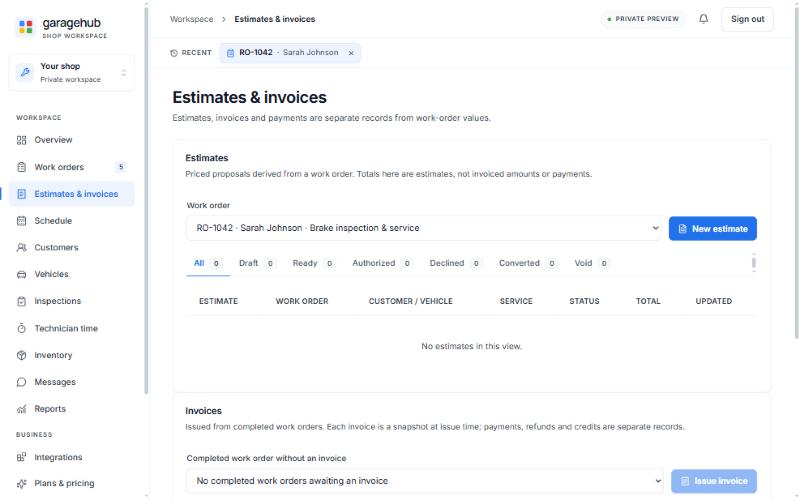
Task: Click the wrench icon in Your shop card
Action: [24, 72]
